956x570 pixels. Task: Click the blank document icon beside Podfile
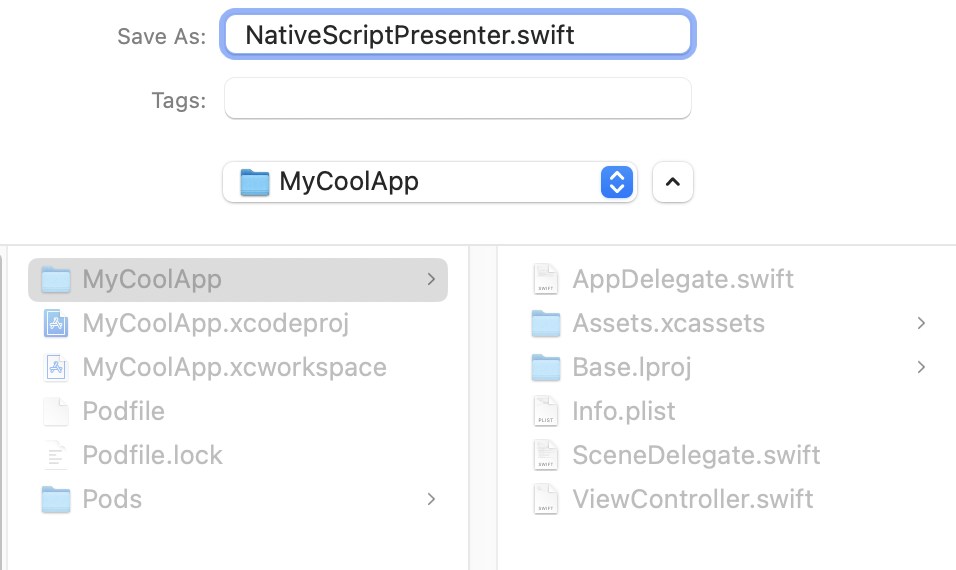click(55, 411)
